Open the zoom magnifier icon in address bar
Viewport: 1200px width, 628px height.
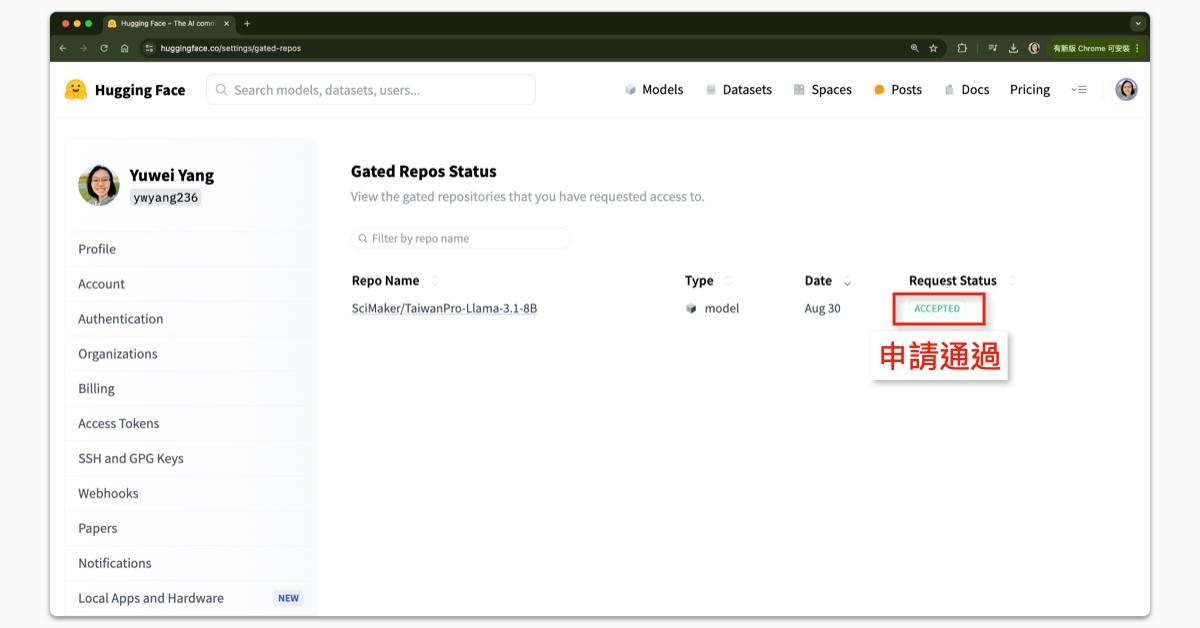(914, 48)
